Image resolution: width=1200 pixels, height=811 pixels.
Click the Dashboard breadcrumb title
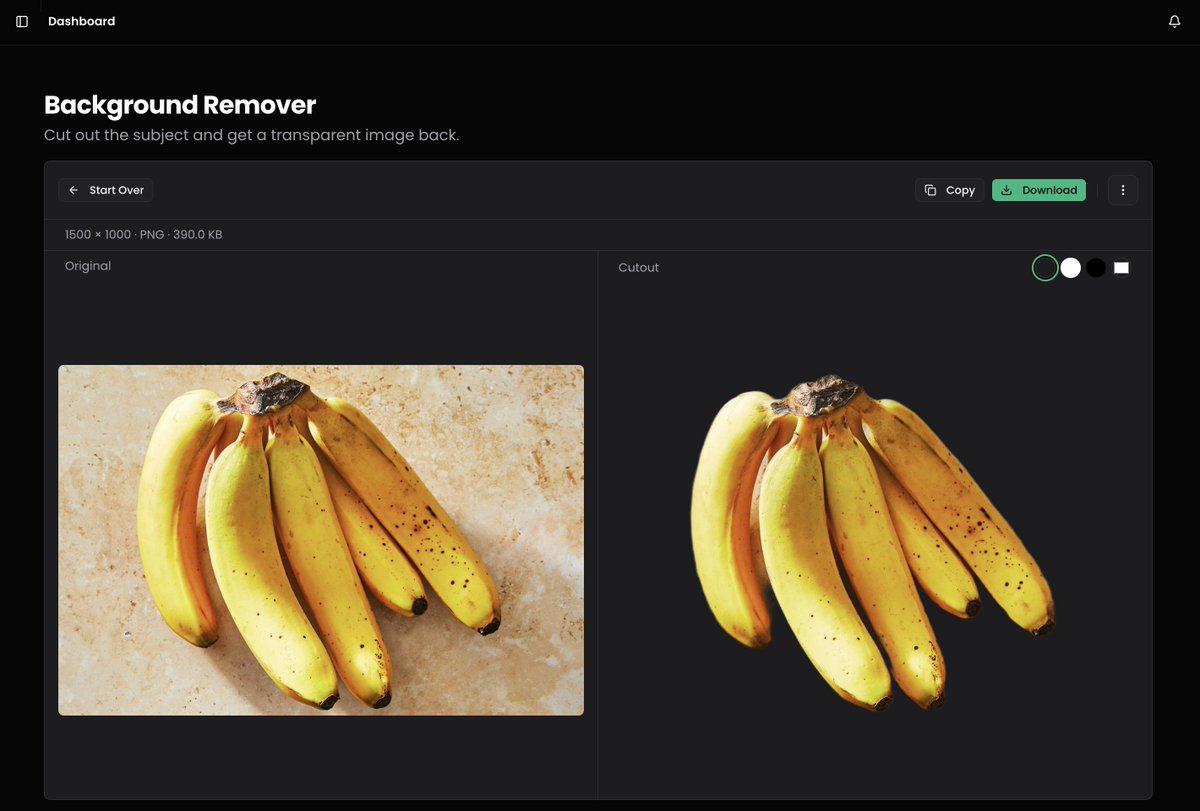tap(81, 21)
